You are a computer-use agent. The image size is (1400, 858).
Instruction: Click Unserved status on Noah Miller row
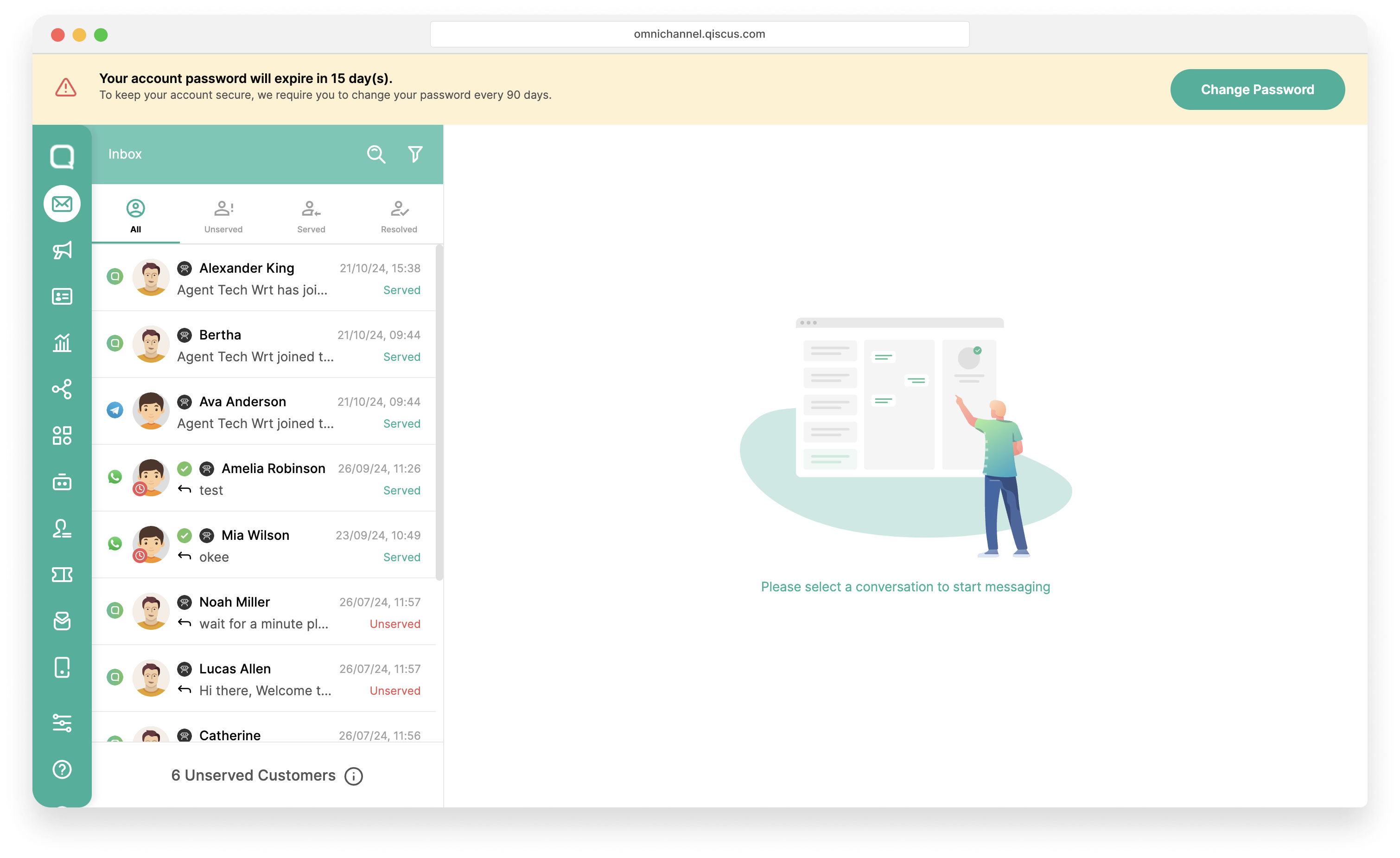(395, 624)
